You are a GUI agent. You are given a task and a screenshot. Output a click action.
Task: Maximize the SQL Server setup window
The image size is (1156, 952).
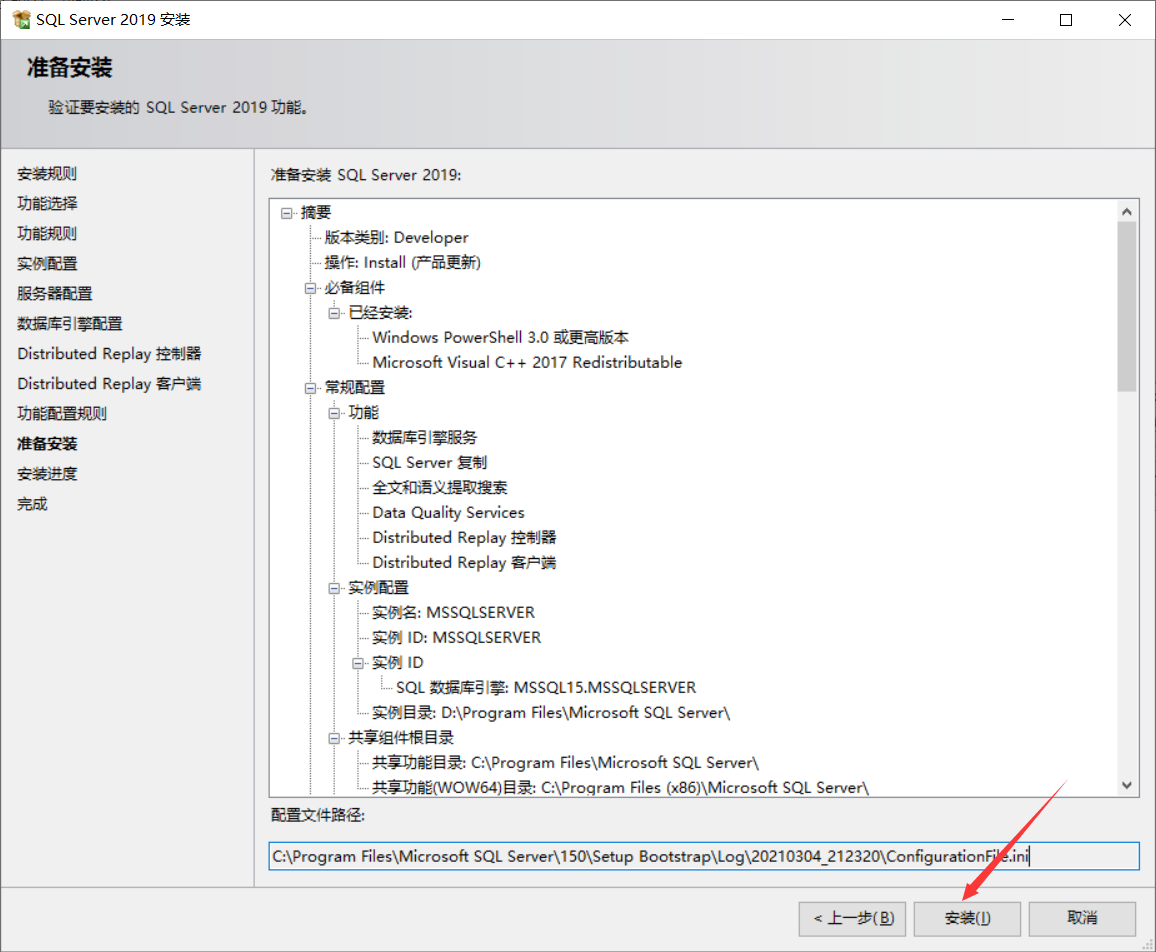[1066, 20]
